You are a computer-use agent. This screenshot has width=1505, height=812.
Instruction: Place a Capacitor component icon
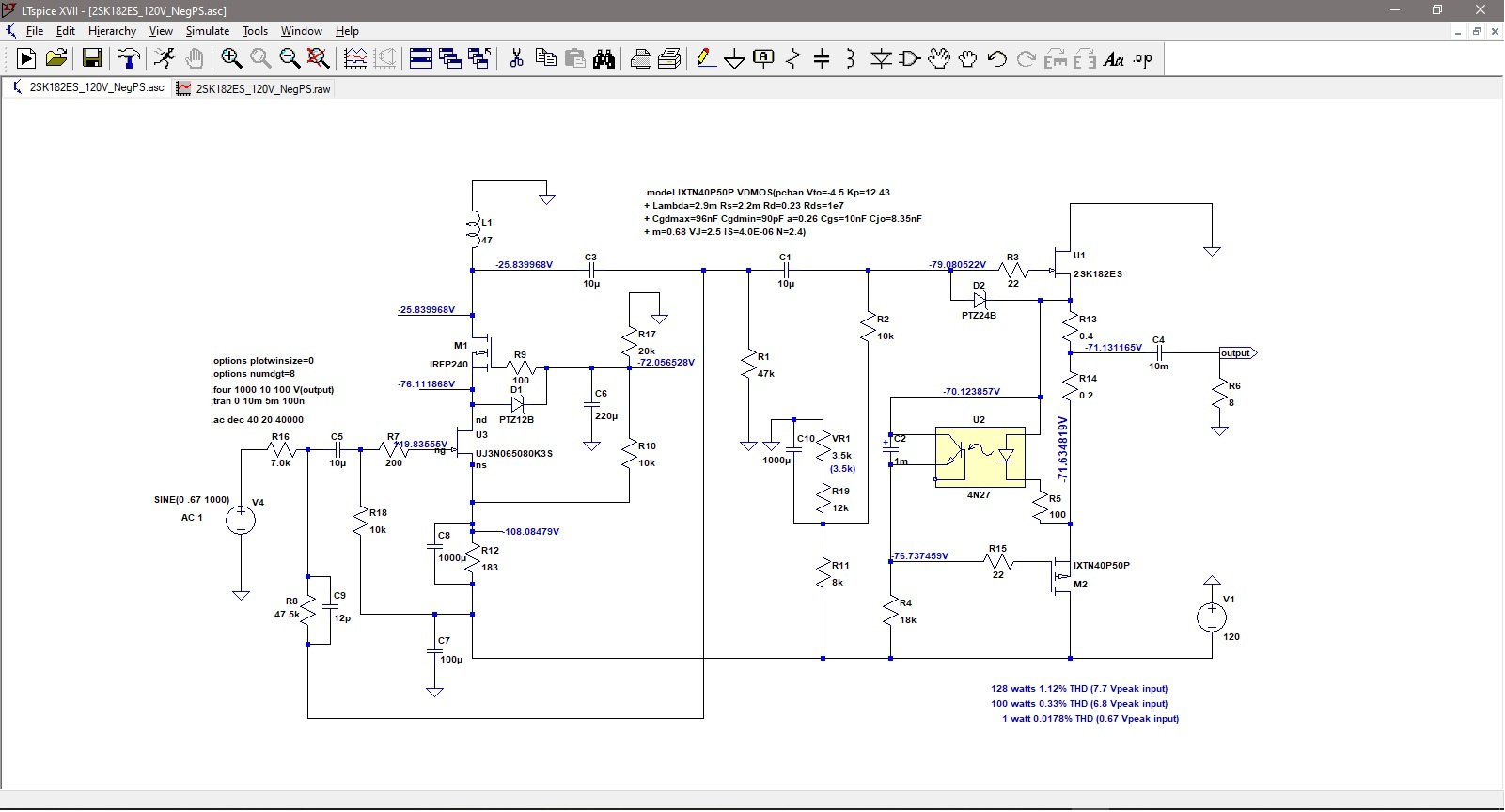(823, 58)
